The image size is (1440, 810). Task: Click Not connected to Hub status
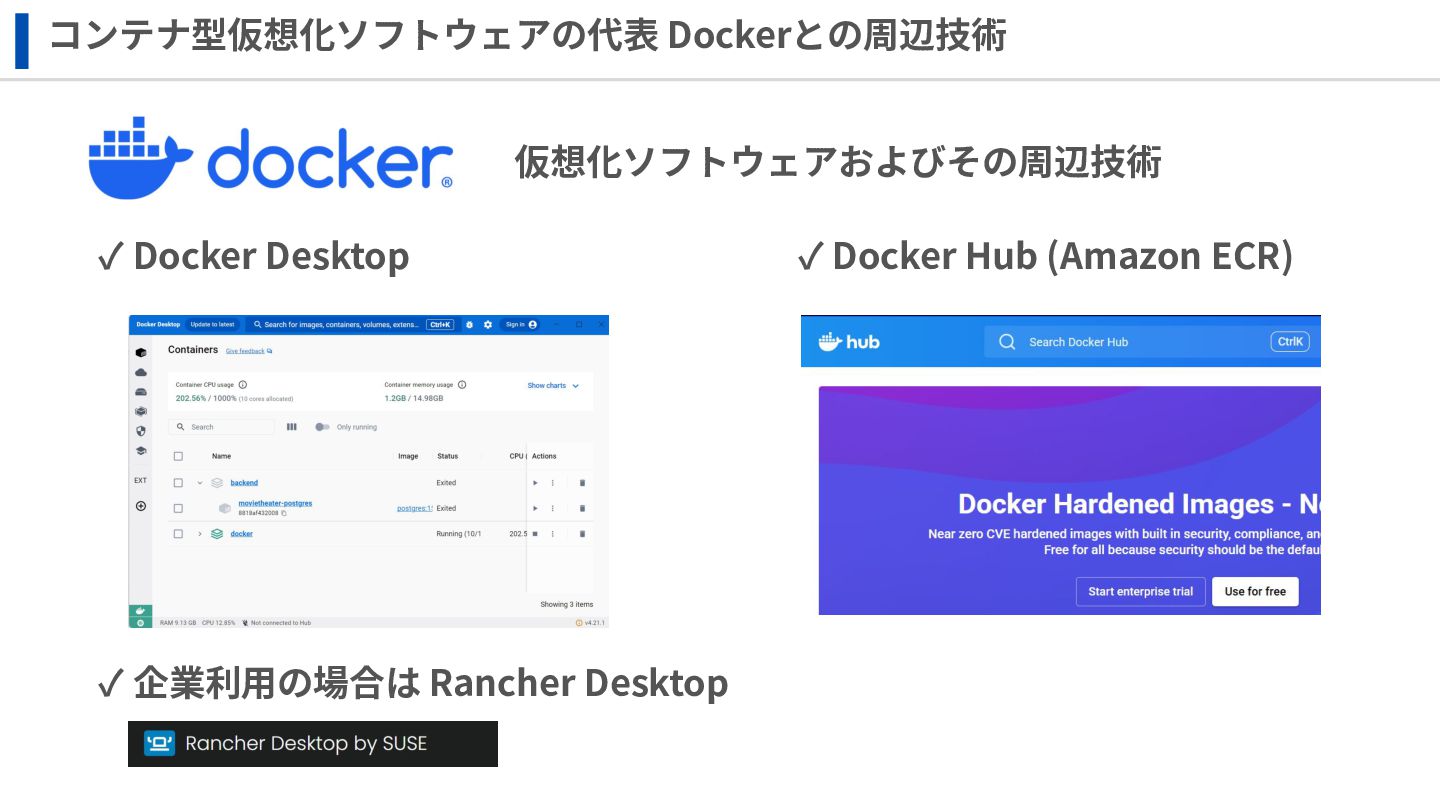coord(276,623)
